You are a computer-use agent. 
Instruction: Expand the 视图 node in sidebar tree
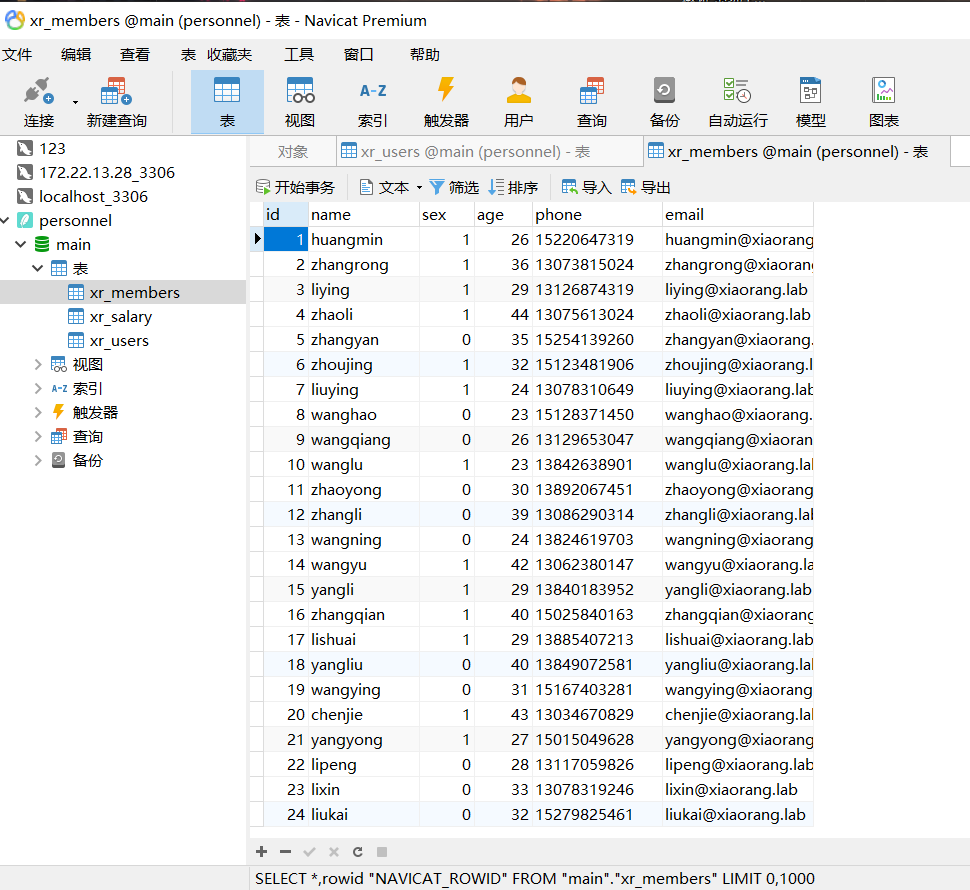(38, 365)
